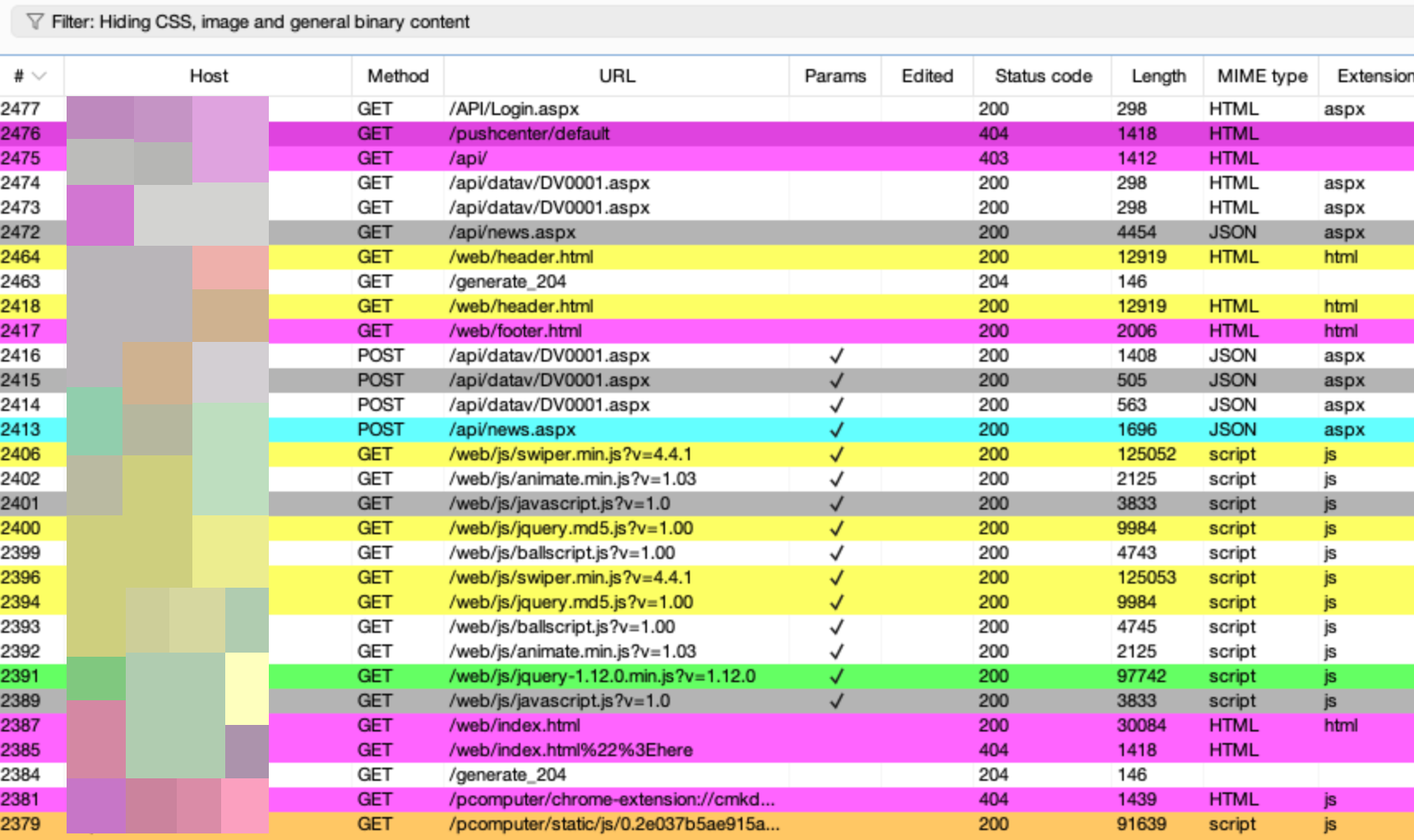Select the /pushcenter/default 404 request row

pyautogui.click(x=529, y=133)
